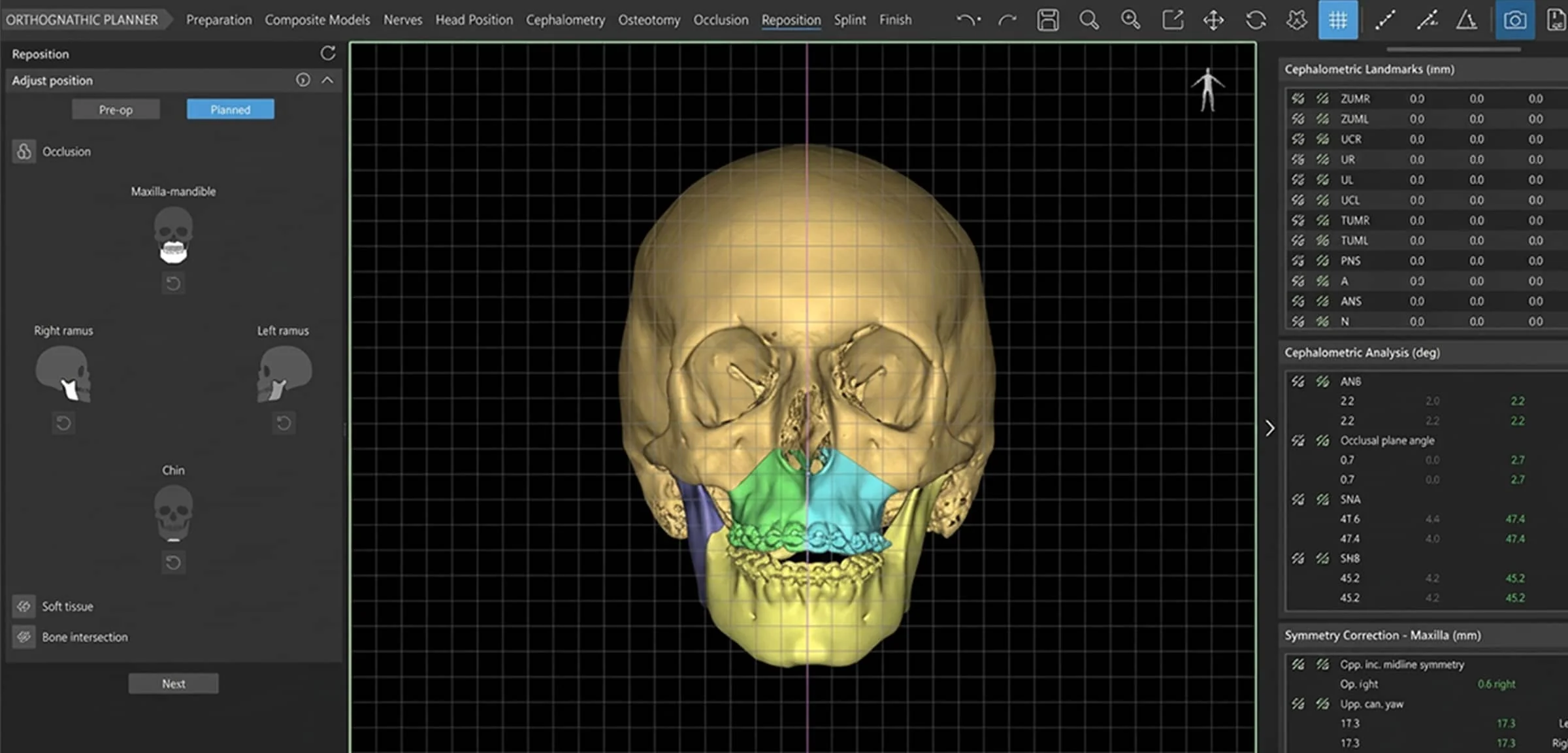
Task: Redo the last undone action
Action: click(1007, 20)
